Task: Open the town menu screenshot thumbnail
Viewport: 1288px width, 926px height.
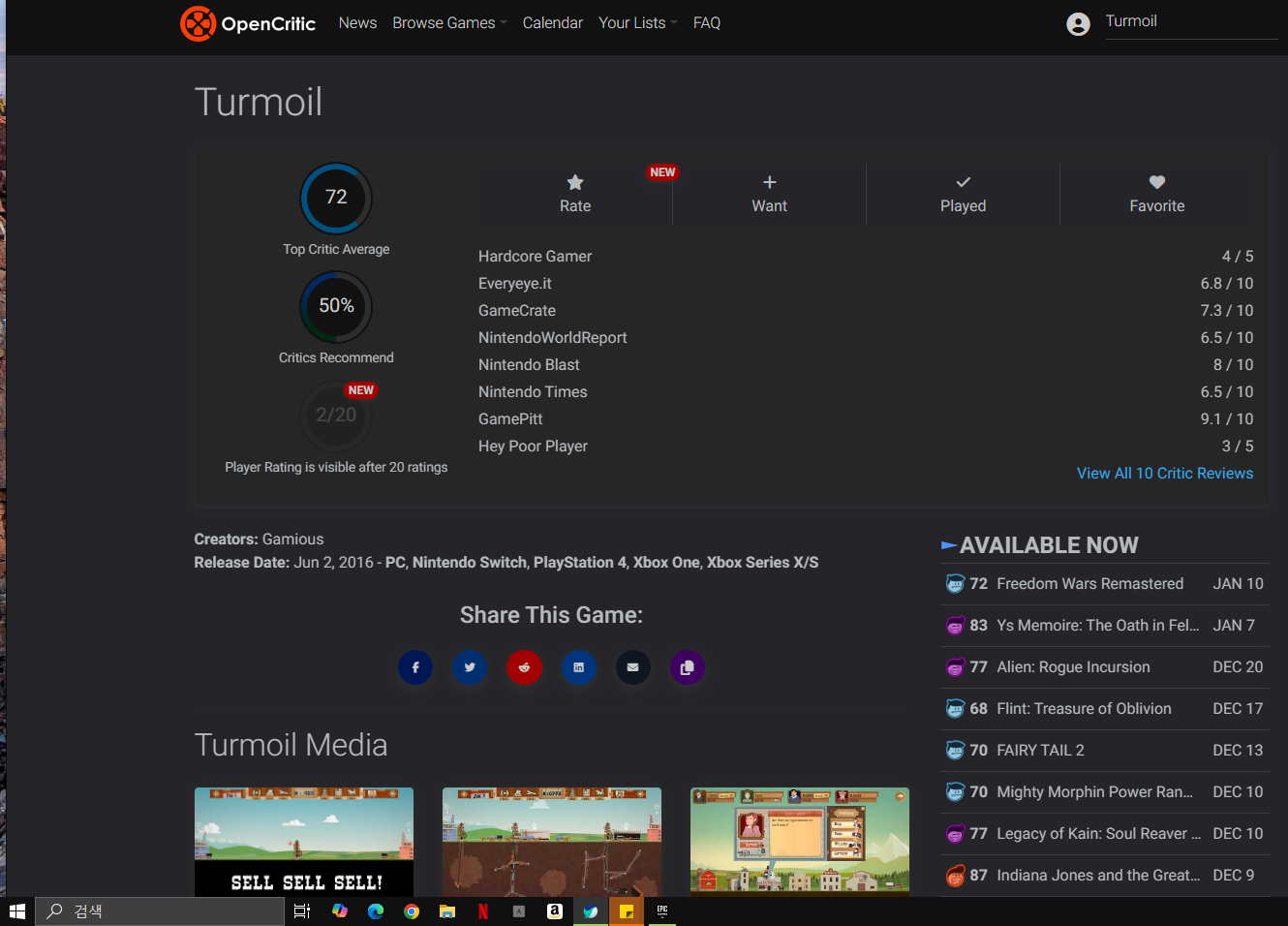Action: 800,841
